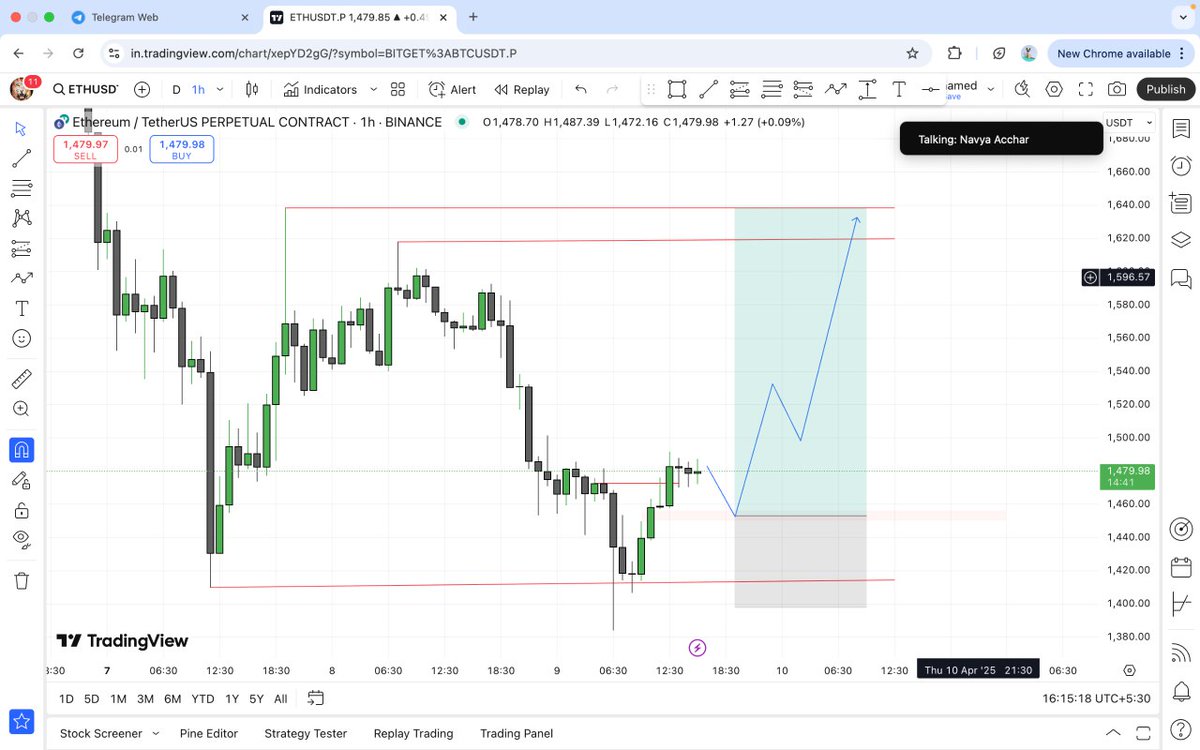Open the patterns tool in left toolbar
1200x750 pixels.
(x=21, y=218)
